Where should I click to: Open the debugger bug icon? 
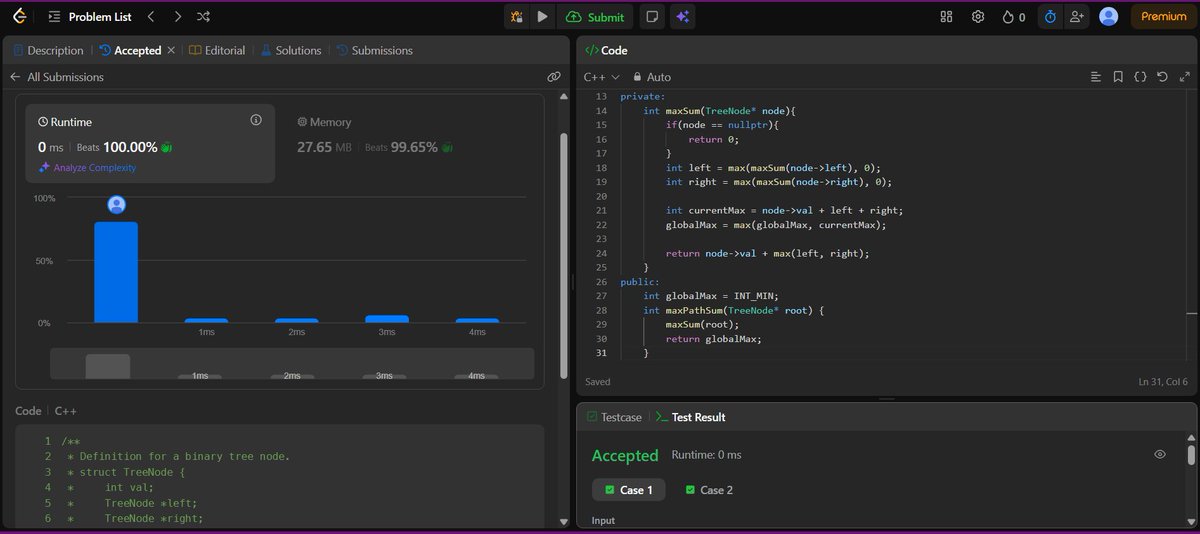pos(516,17)
